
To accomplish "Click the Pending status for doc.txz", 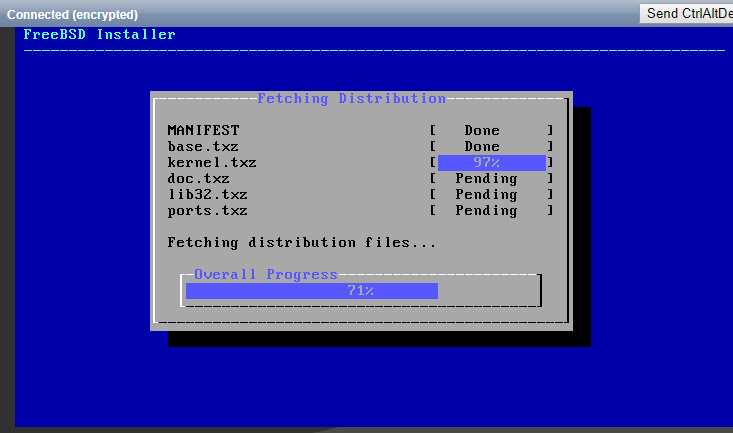I will point(486,179).
